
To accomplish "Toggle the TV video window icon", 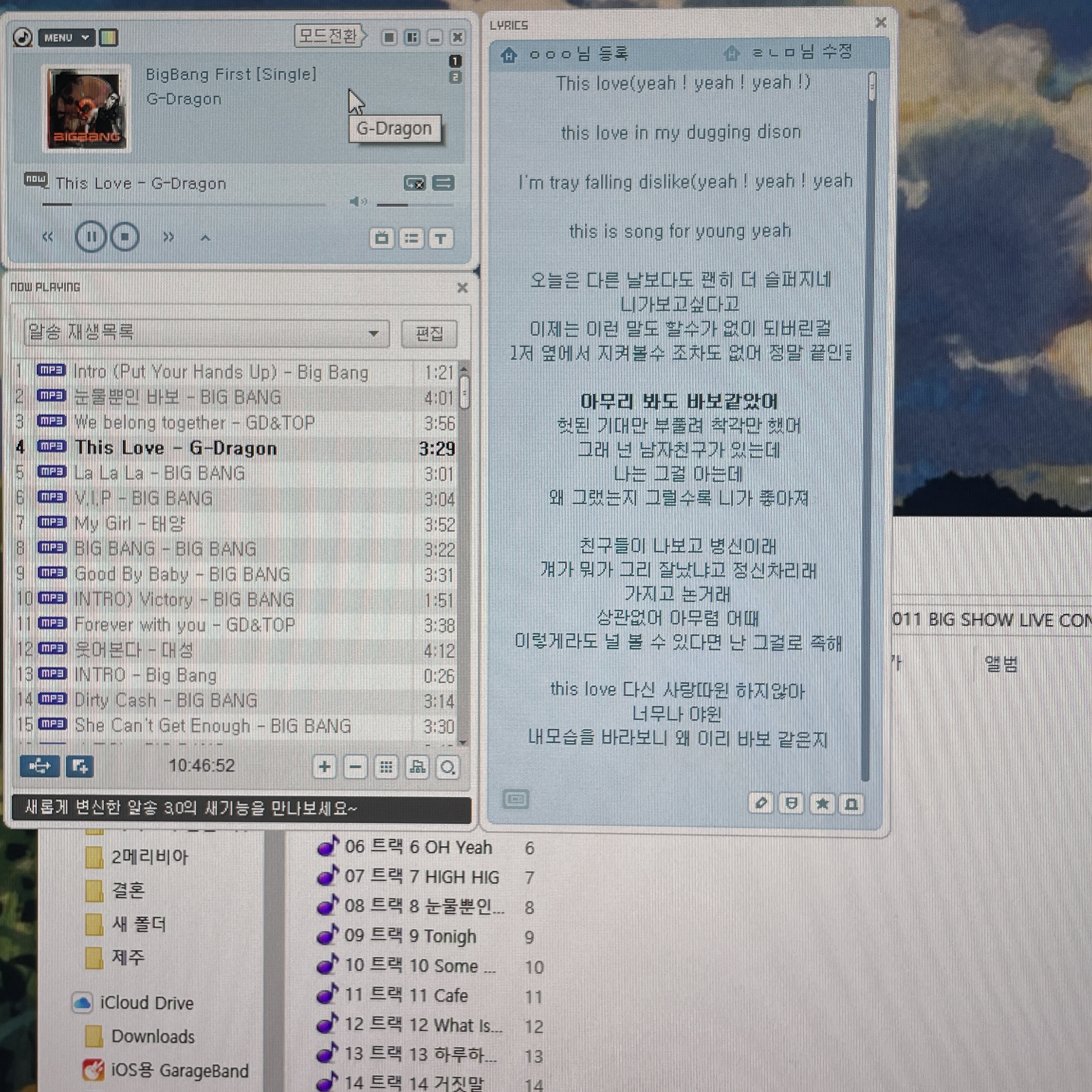I will point(382,239).
